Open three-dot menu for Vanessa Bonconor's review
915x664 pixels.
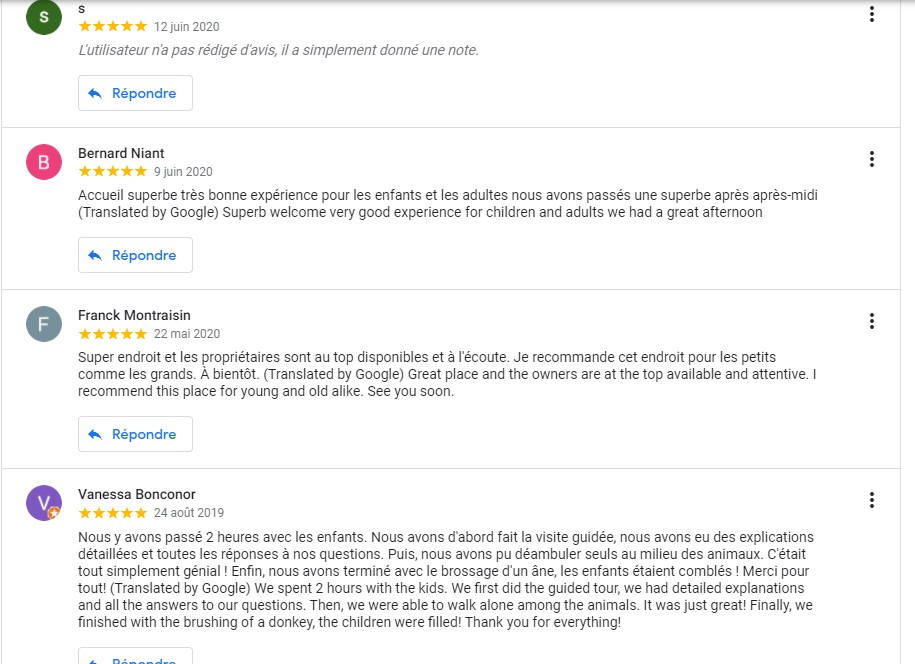click(x=872, y=500)
